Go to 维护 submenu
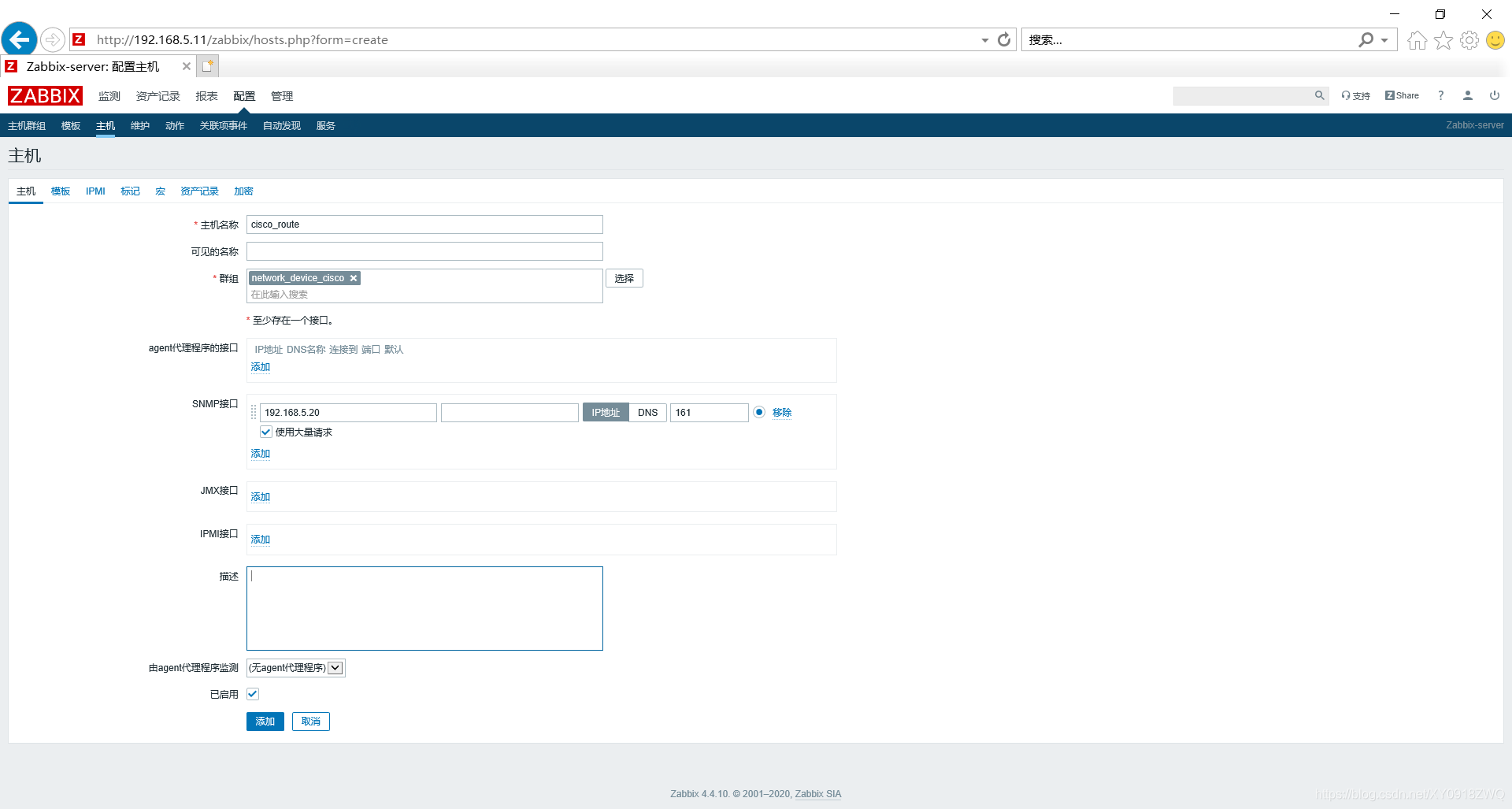Screen dimensions: 1512x809 click(140, 126)
